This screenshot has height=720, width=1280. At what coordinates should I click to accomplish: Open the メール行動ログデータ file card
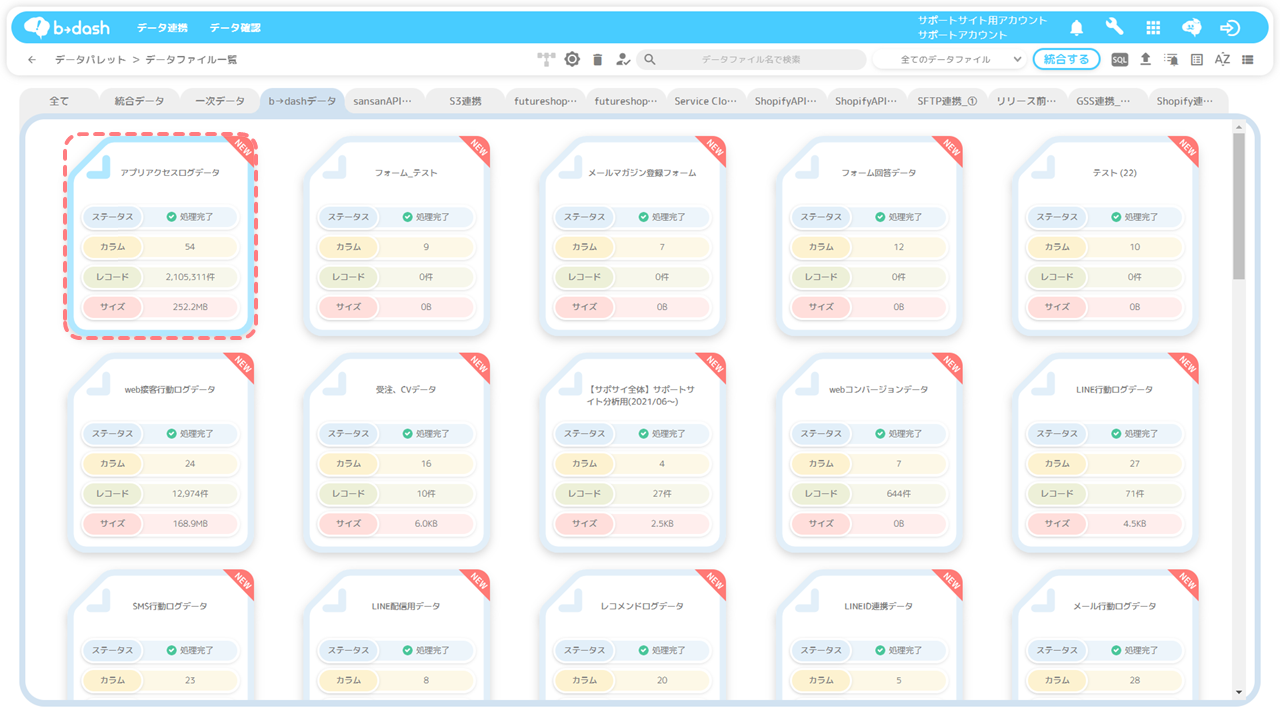pyautogui.click(x=1106, y=635)
